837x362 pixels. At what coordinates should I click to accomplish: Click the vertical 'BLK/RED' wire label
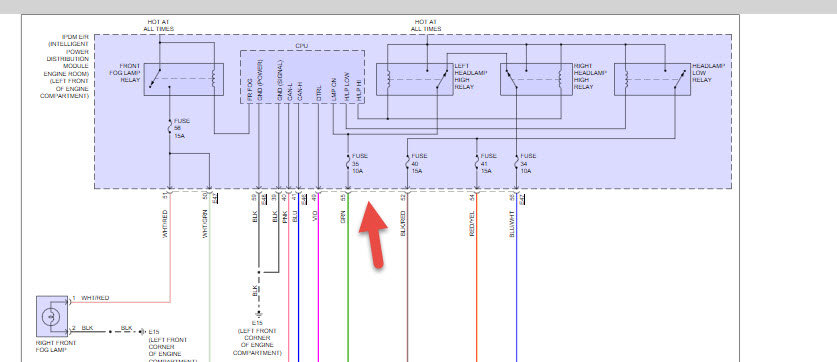404,224
